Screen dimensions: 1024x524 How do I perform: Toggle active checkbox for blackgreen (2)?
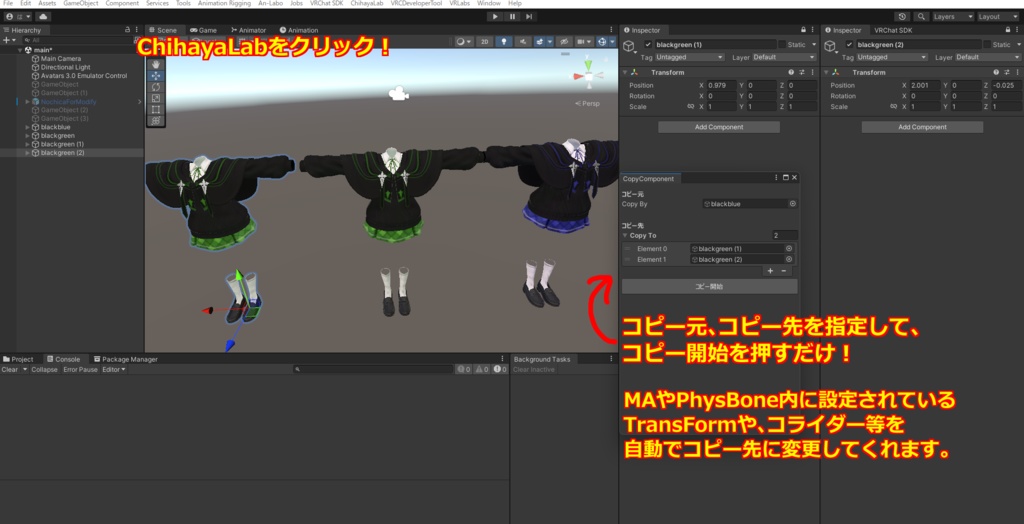coord(849,44)
